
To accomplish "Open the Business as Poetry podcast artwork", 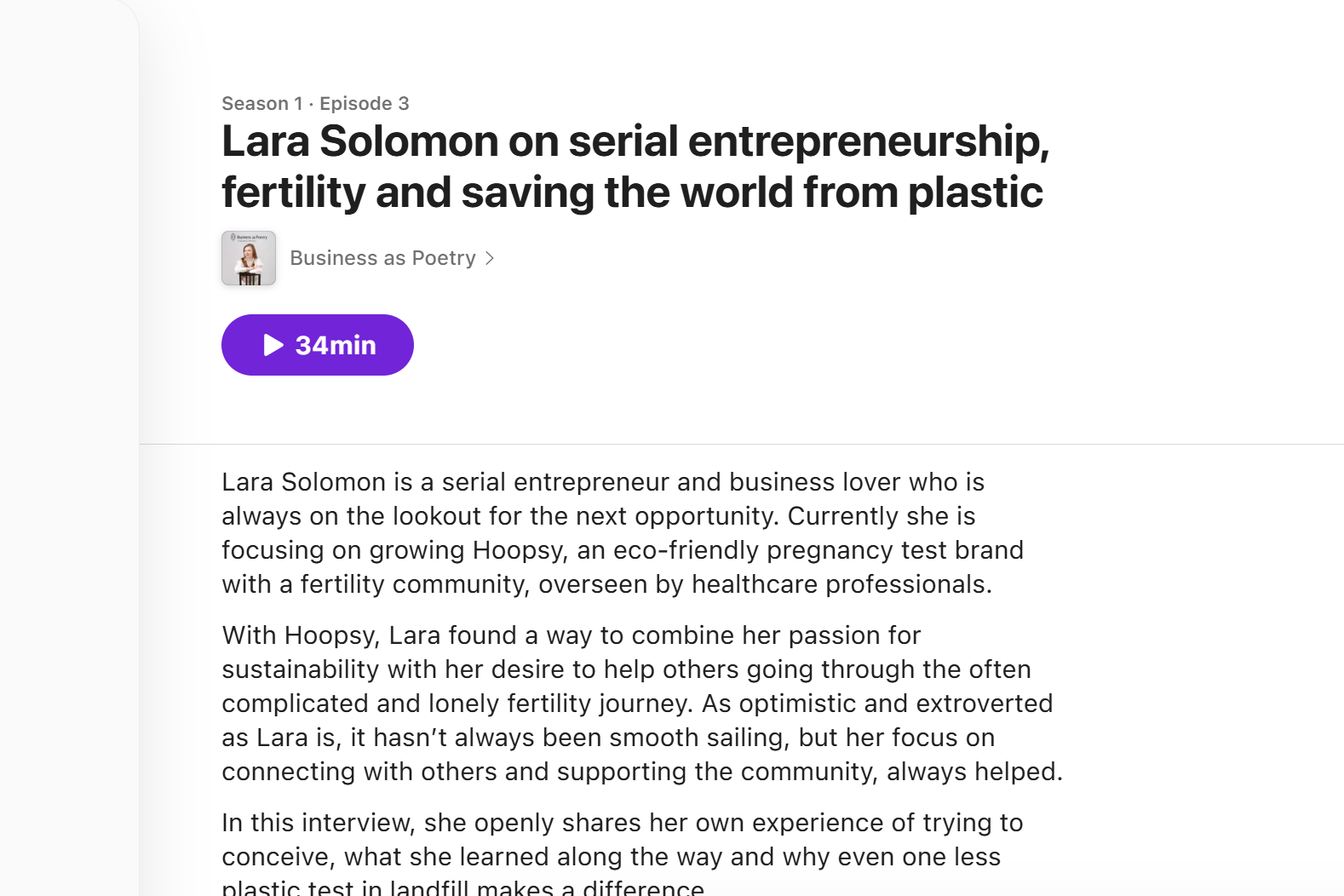I will click(249, 258).
